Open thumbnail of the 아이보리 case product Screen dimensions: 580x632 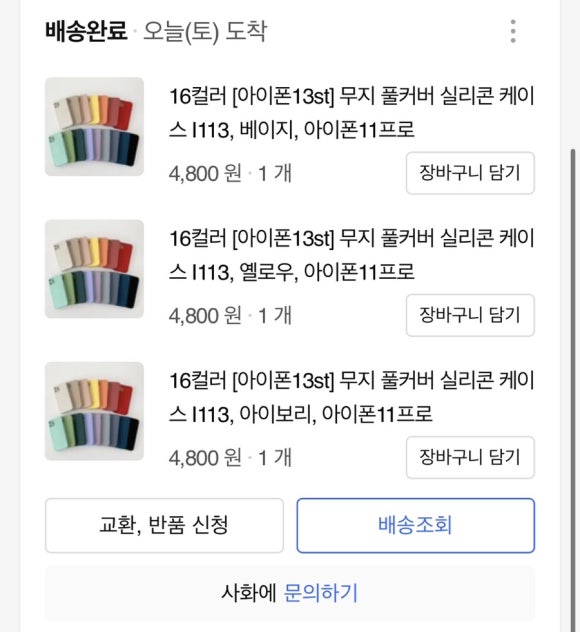pyautogui.click(x=94, y=411)
